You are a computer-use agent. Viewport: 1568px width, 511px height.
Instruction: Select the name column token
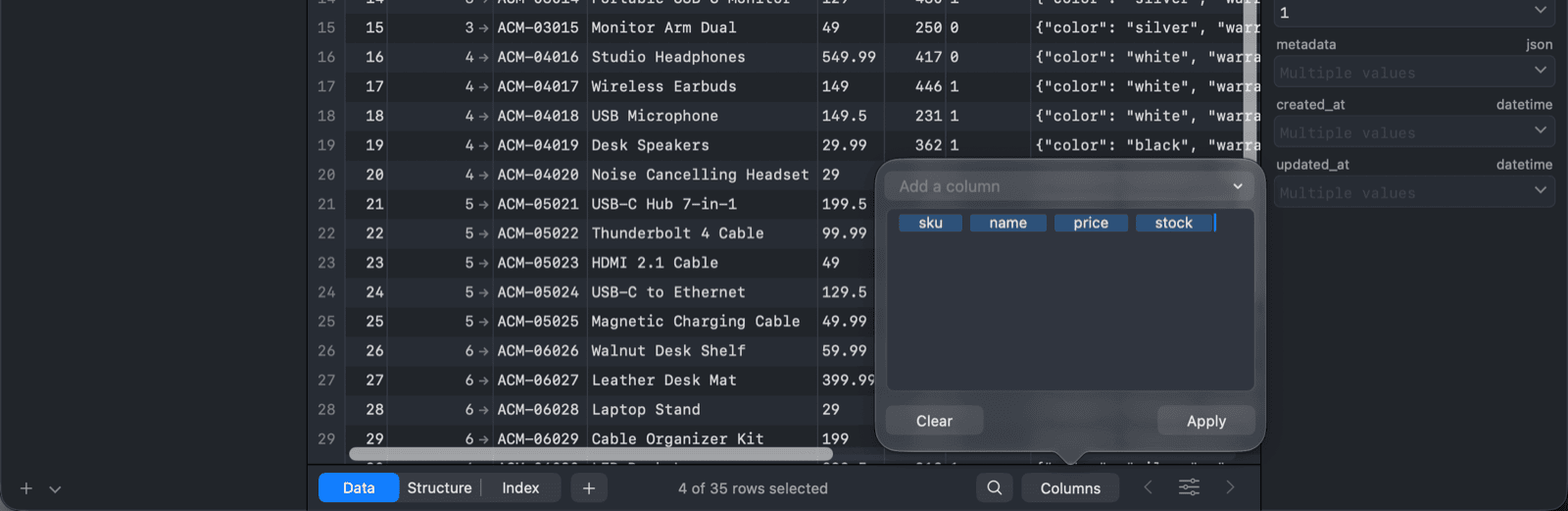click(1008, 223)
